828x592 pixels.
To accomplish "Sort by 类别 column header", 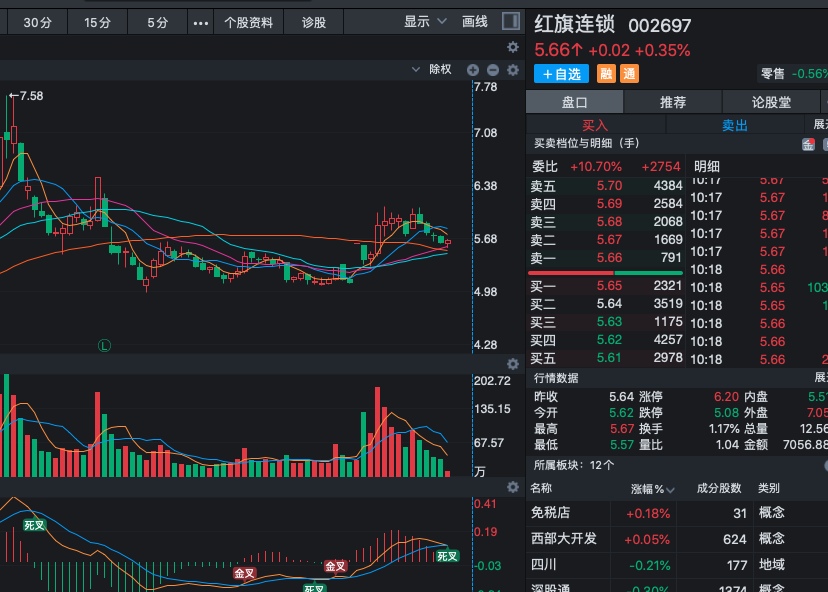I will click(x=769, y=488).
